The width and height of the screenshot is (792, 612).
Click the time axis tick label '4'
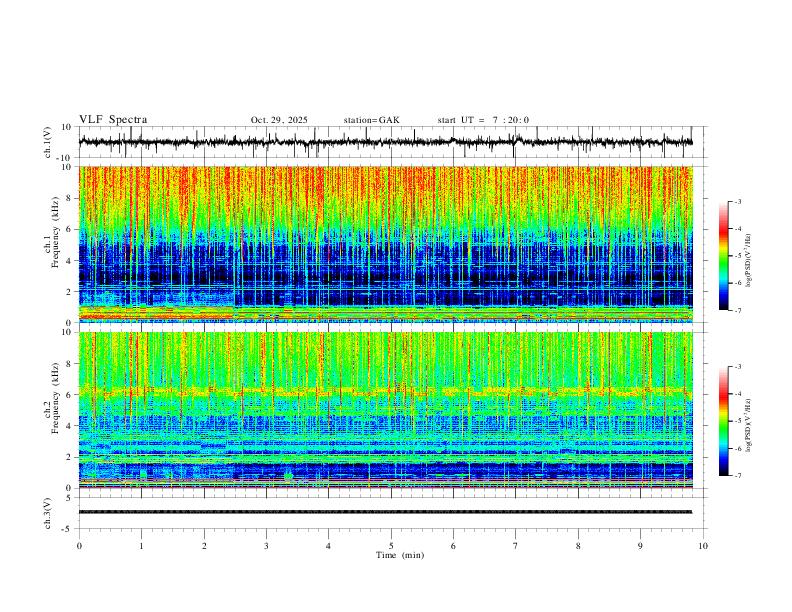click(328, 546)
